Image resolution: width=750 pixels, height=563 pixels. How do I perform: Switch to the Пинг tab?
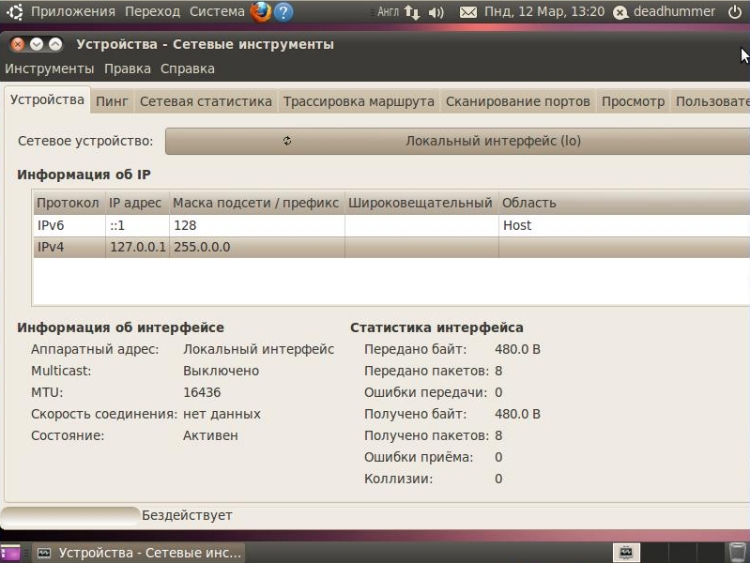(x=112, y=101)
